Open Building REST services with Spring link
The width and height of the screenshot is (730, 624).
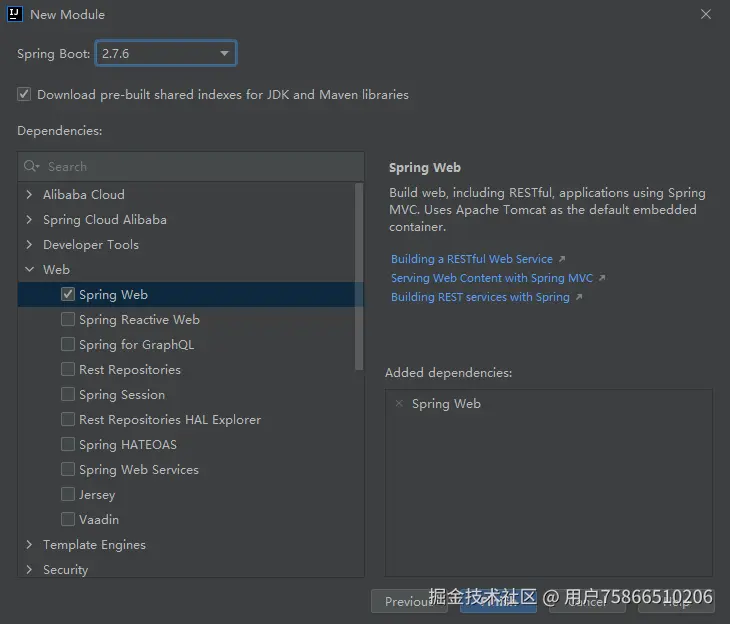pos(480,297)
